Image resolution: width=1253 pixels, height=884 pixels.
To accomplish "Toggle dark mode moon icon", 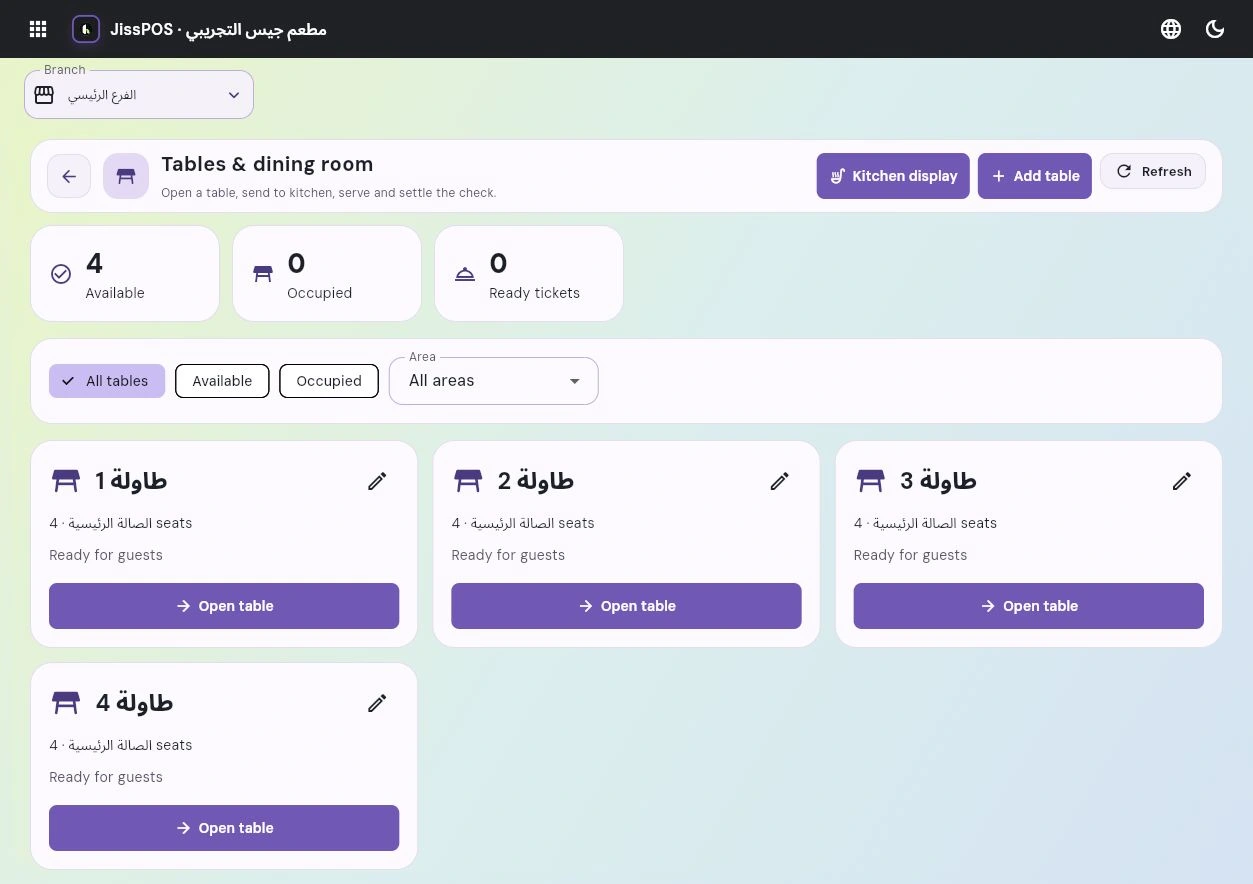I will coord(1215,29).
